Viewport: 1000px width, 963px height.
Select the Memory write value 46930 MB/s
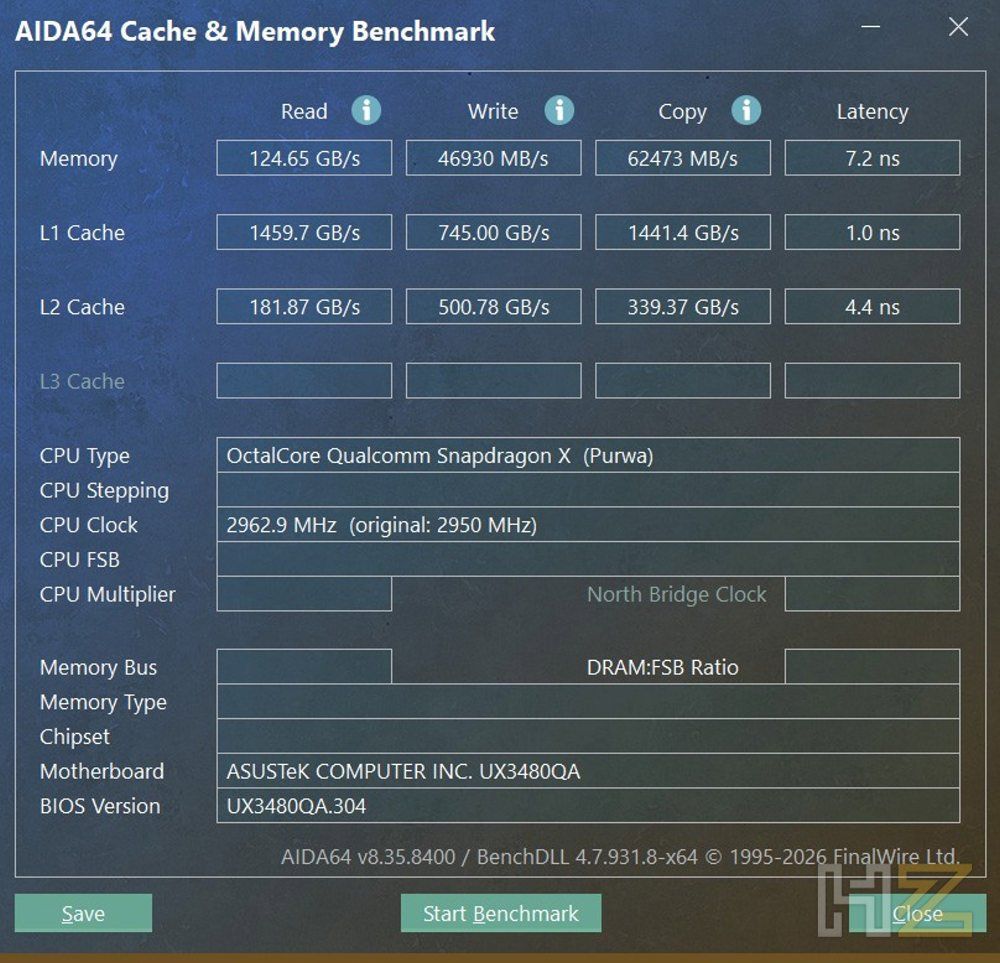[x=494, y=158]
